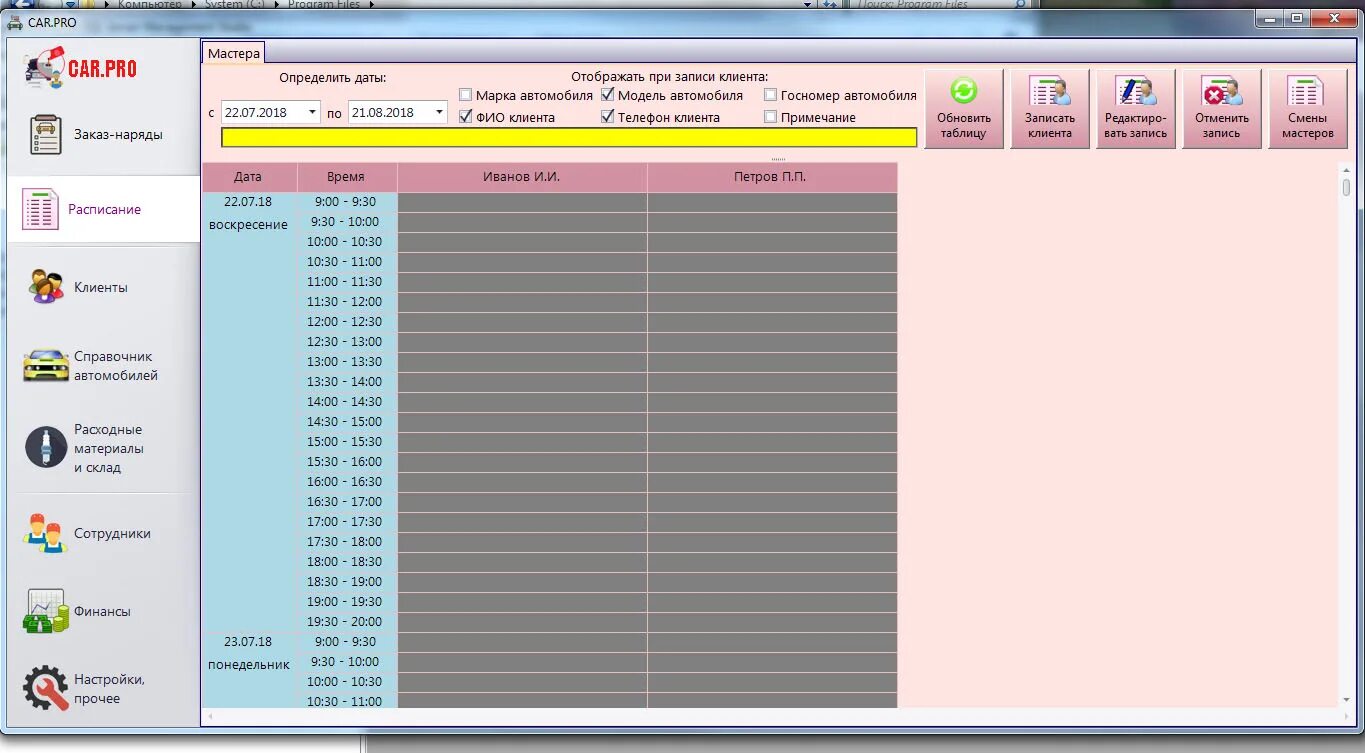
Task: Click the CAR.PRO logo
Action: [x=80, y=68]
